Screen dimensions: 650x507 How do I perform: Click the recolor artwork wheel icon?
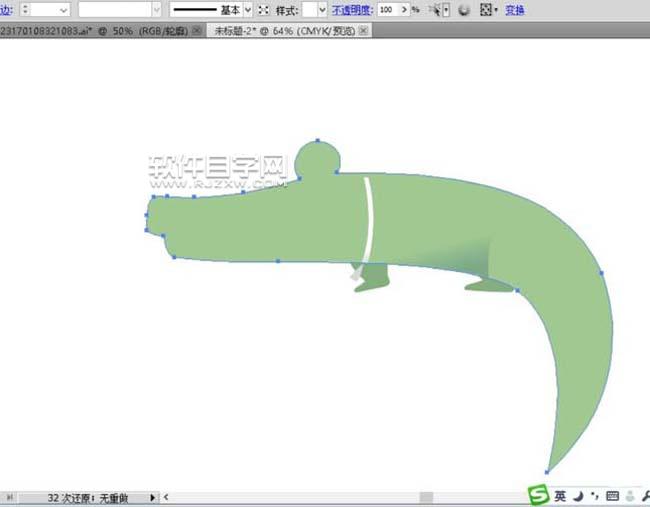pyautogui.click(x=463, y=9)
